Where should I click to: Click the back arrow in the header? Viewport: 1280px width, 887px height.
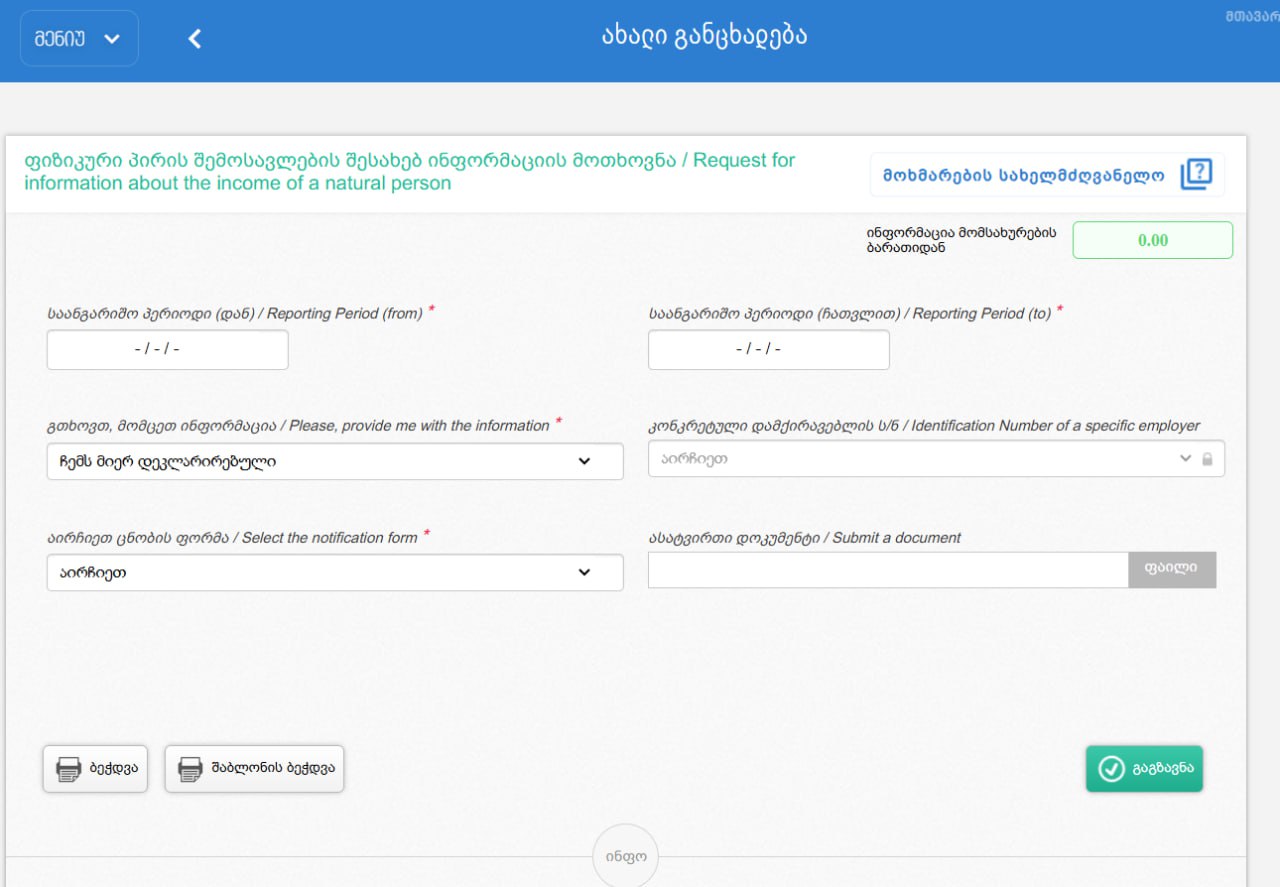195,39
